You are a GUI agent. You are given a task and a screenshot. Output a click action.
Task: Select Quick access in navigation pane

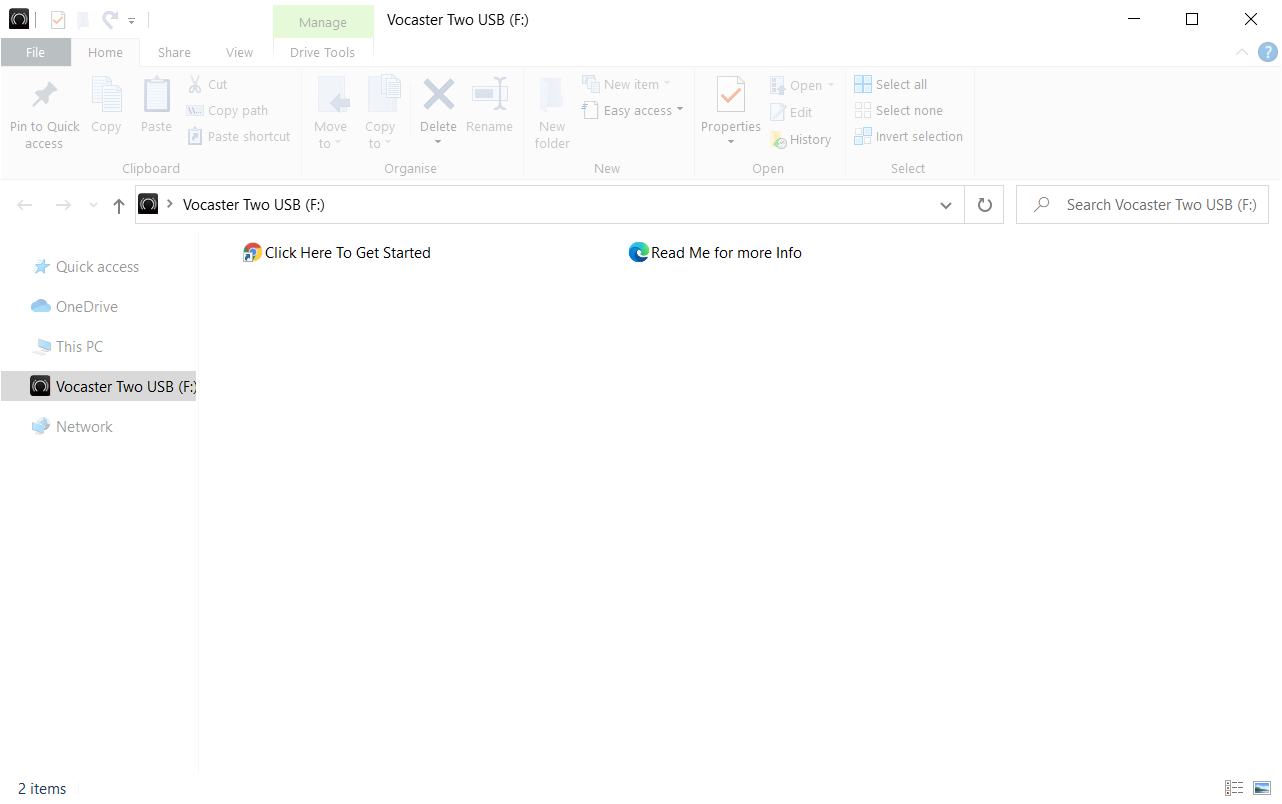coord(98,267)
